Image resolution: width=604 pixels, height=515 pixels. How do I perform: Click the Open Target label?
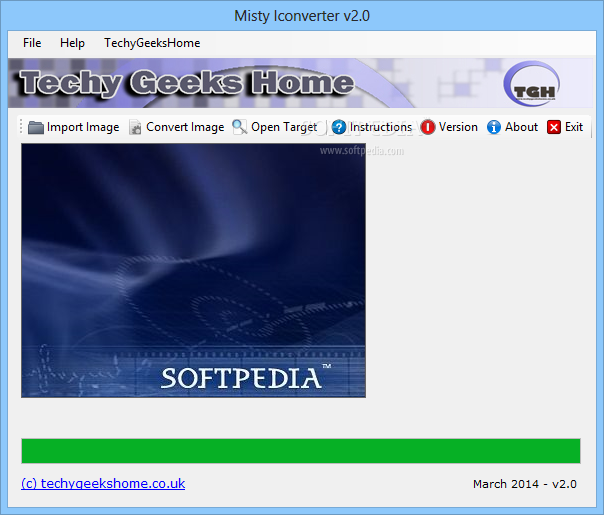[284, 127]
